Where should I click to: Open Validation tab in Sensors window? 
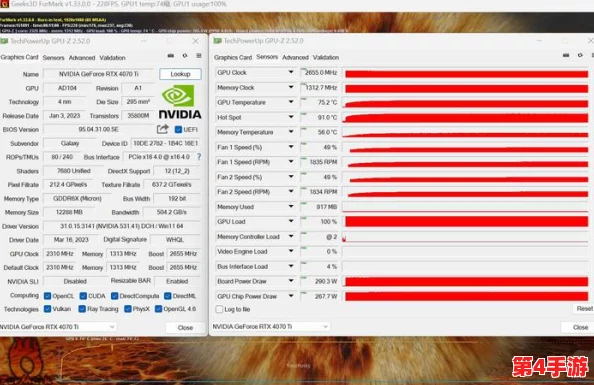(x=326, y=57)
